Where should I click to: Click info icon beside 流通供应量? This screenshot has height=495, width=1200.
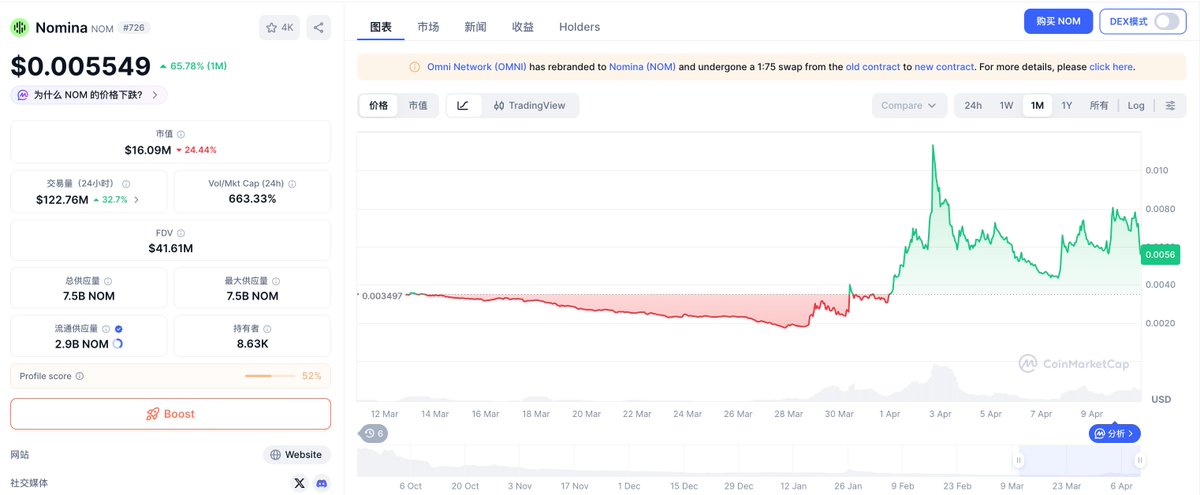[107, 328]
